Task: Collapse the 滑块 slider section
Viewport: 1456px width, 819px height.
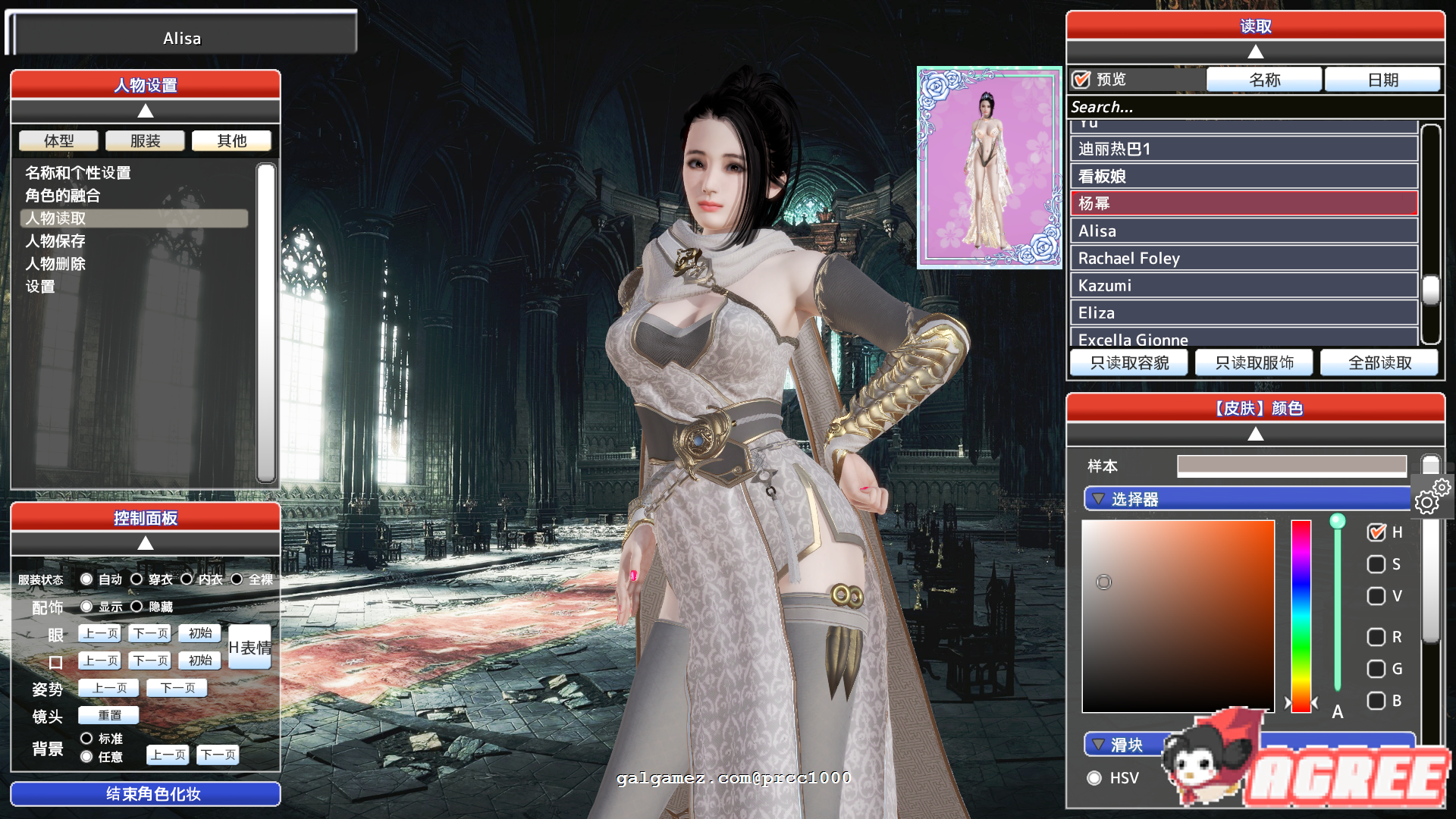Action: click(1097, 745)
